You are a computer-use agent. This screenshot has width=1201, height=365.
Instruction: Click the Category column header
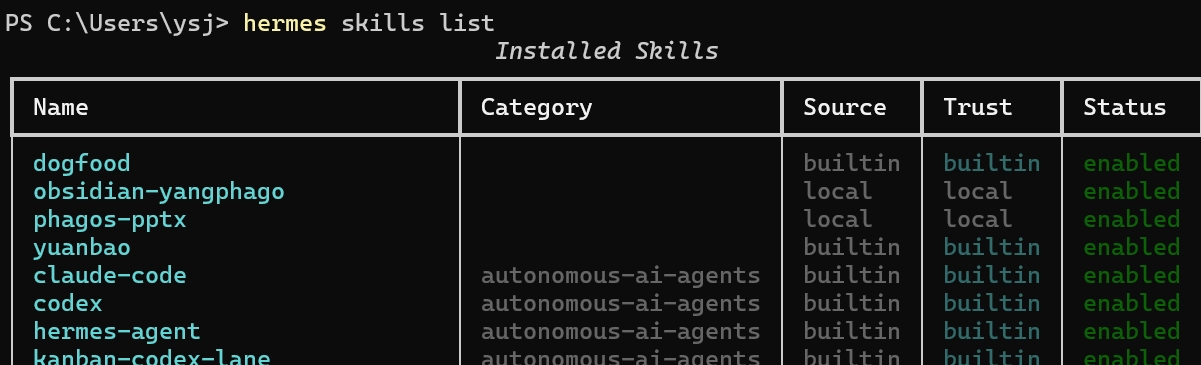point(537,107)
